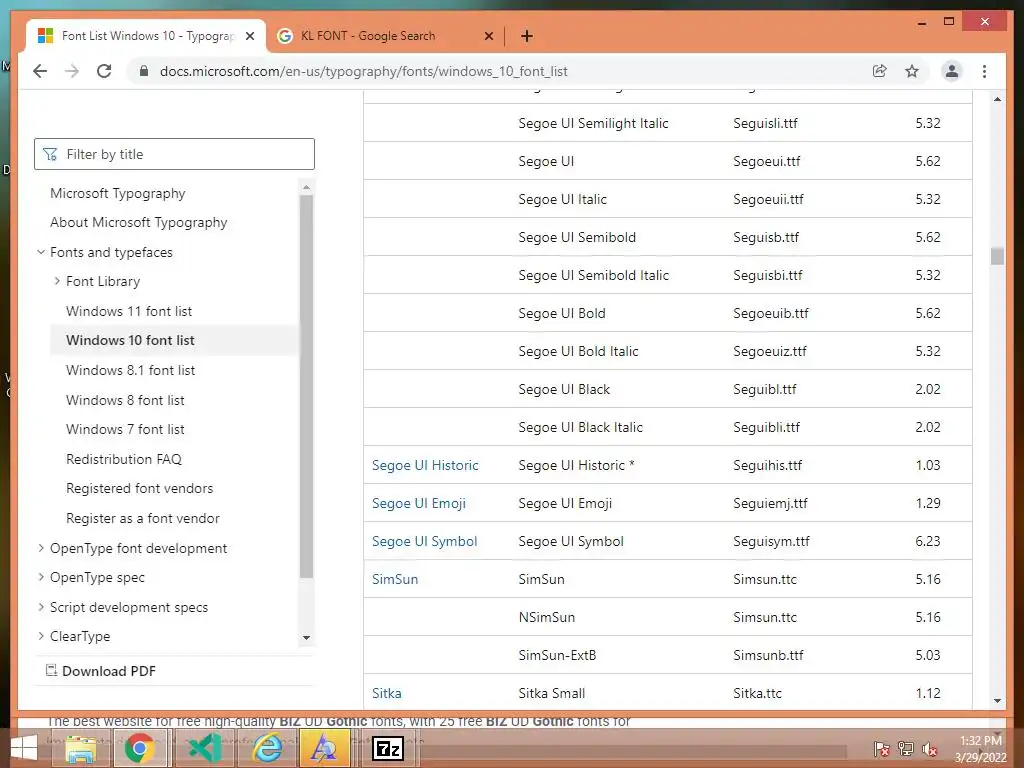Open Windows 7 font list

pos(125,429)
